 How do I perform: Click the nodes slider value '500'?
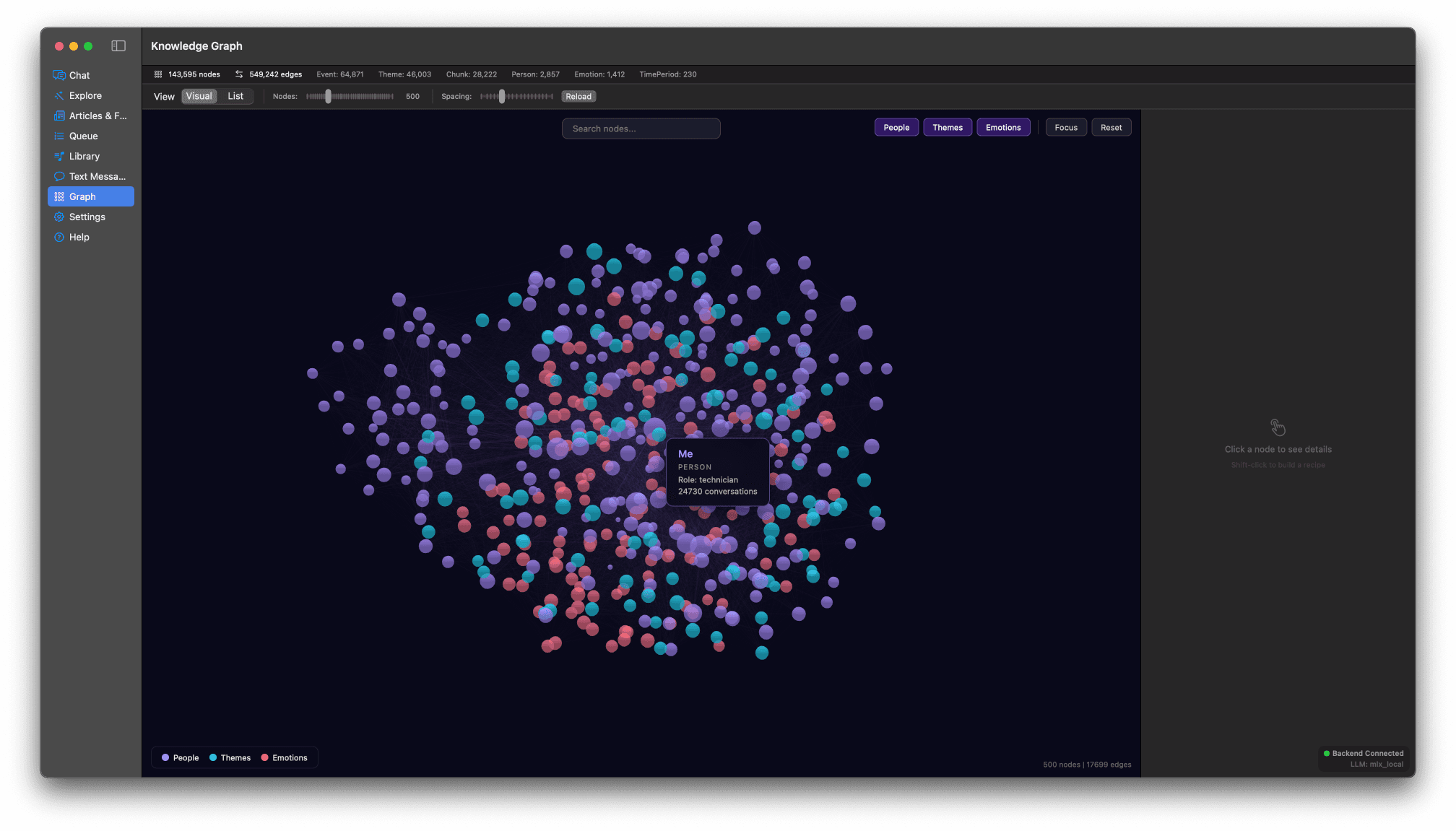pyautogui.click(x=412, y=96)
